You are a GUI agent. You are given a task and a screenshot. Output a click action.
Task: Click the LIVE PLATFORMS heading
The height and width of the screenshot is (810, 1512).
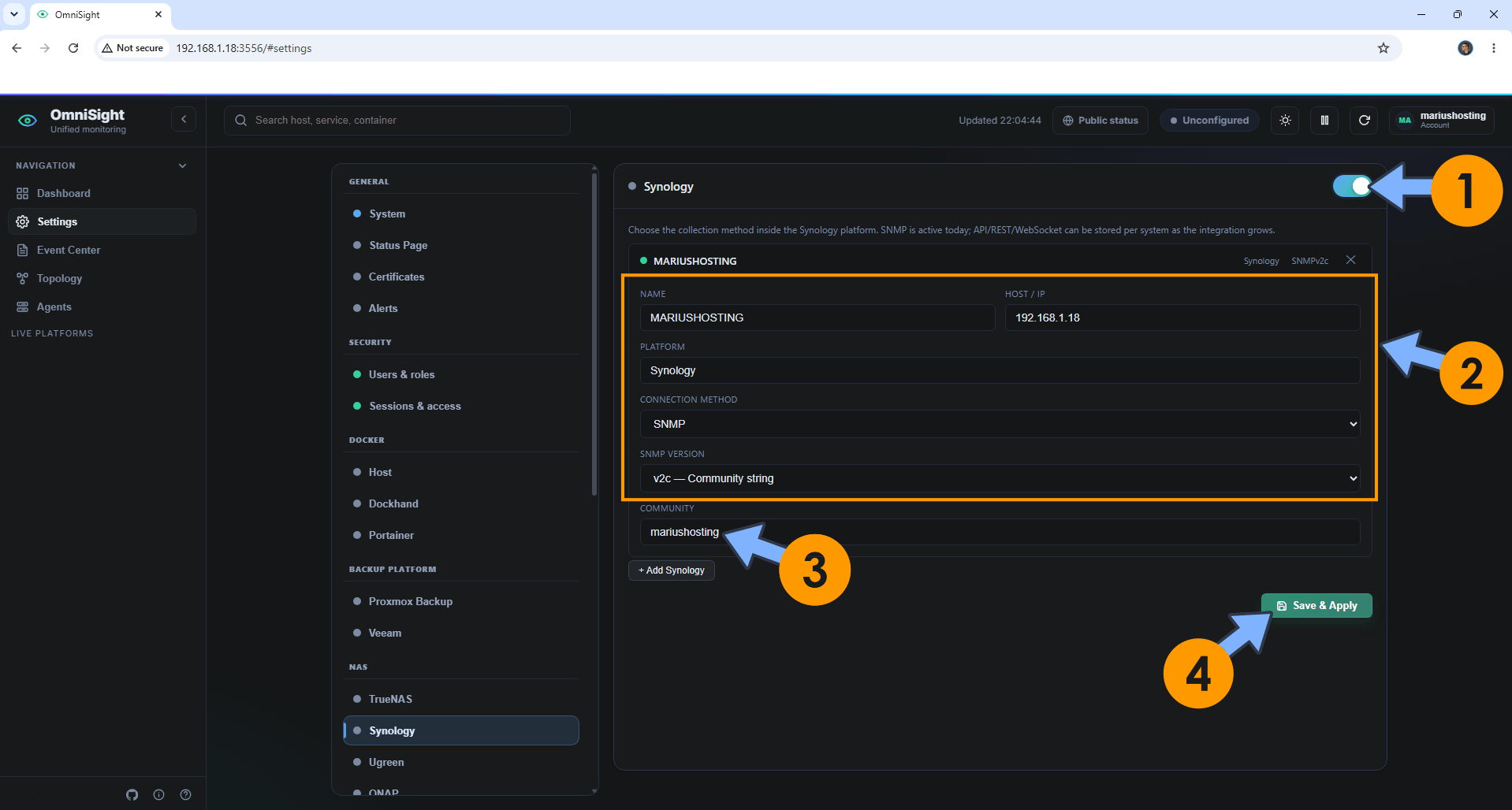(52, 333)
